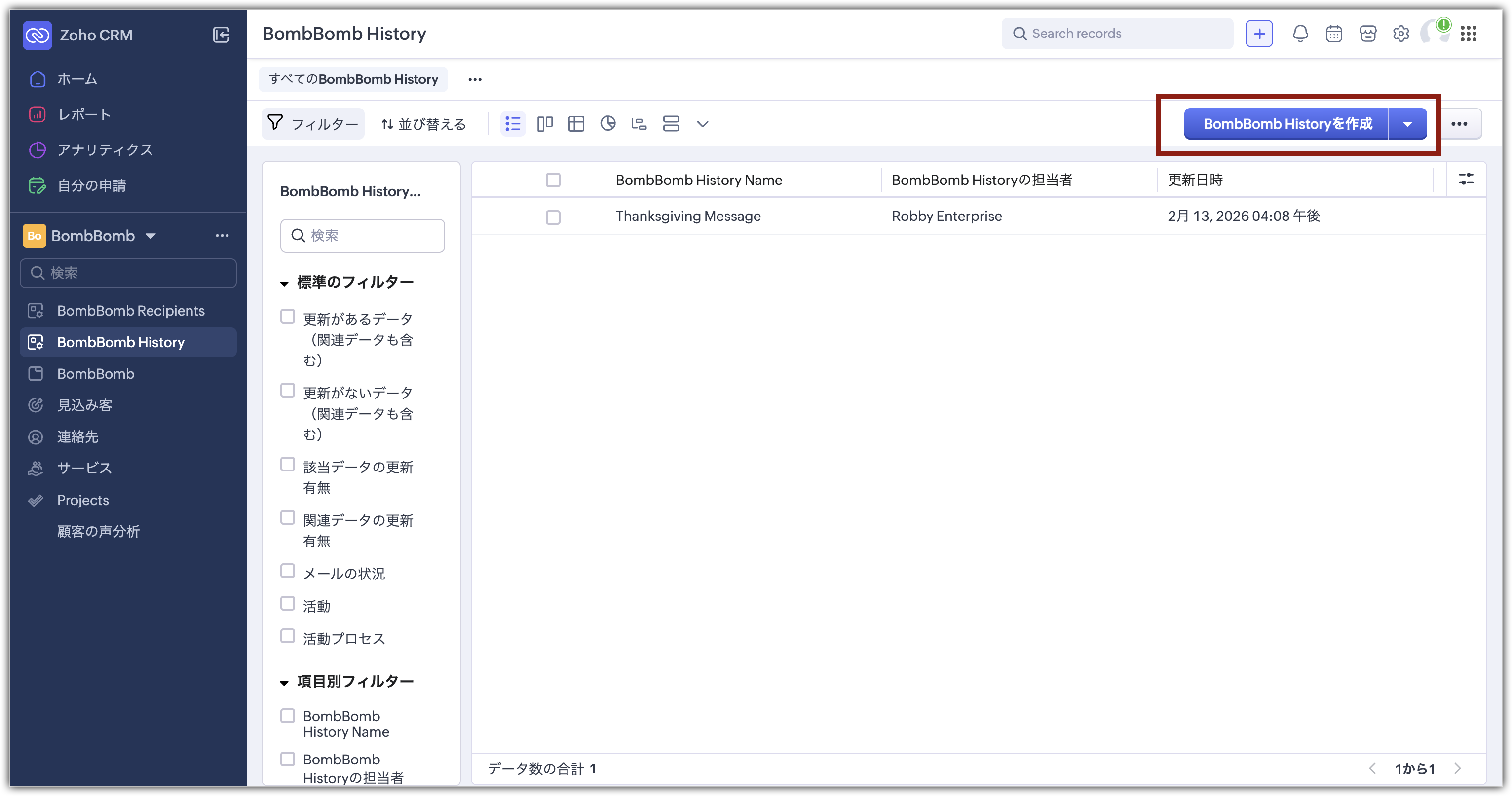Enable the メールの状況 filter checkbox
Screen dimensions: 1512x796
pyautogui.click(x=288, y=571)
